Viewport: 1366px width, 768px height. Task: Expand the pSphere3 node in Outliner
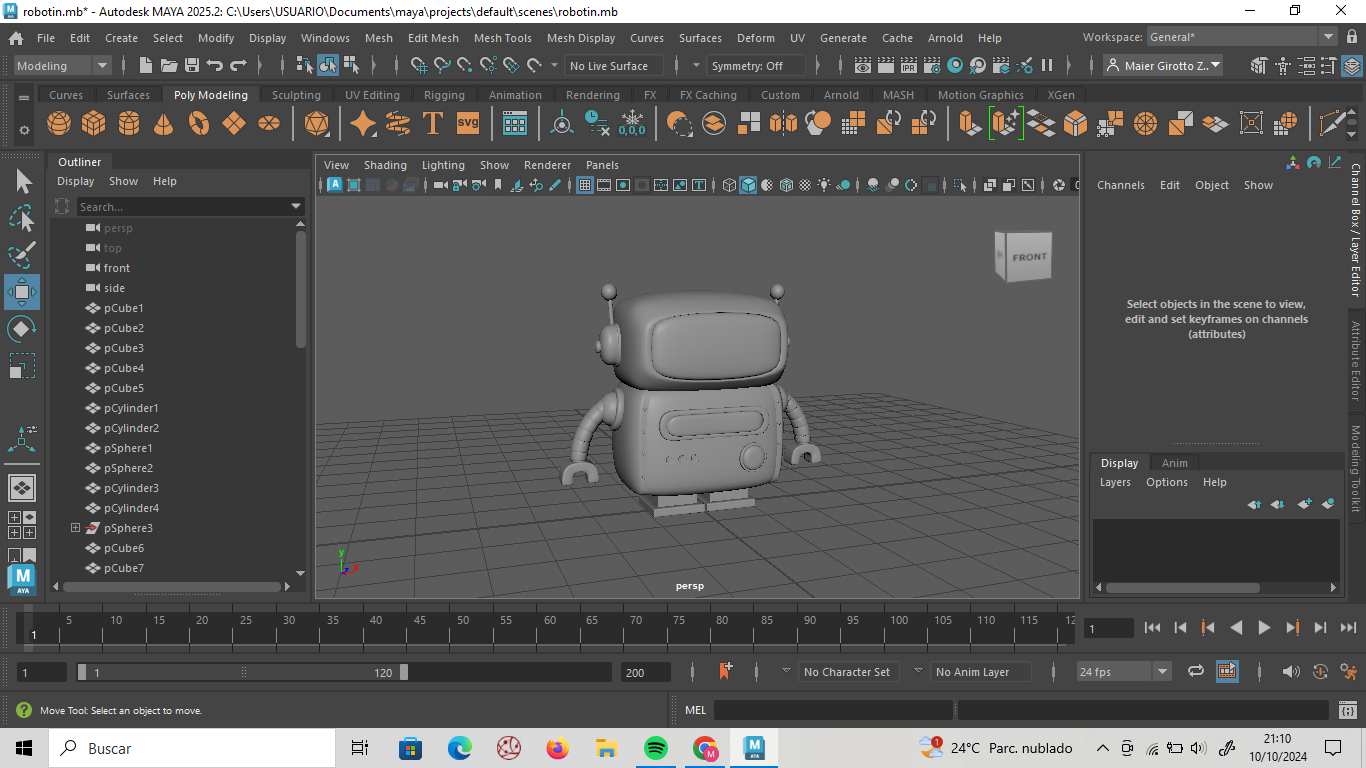click(x=75, y=528)
